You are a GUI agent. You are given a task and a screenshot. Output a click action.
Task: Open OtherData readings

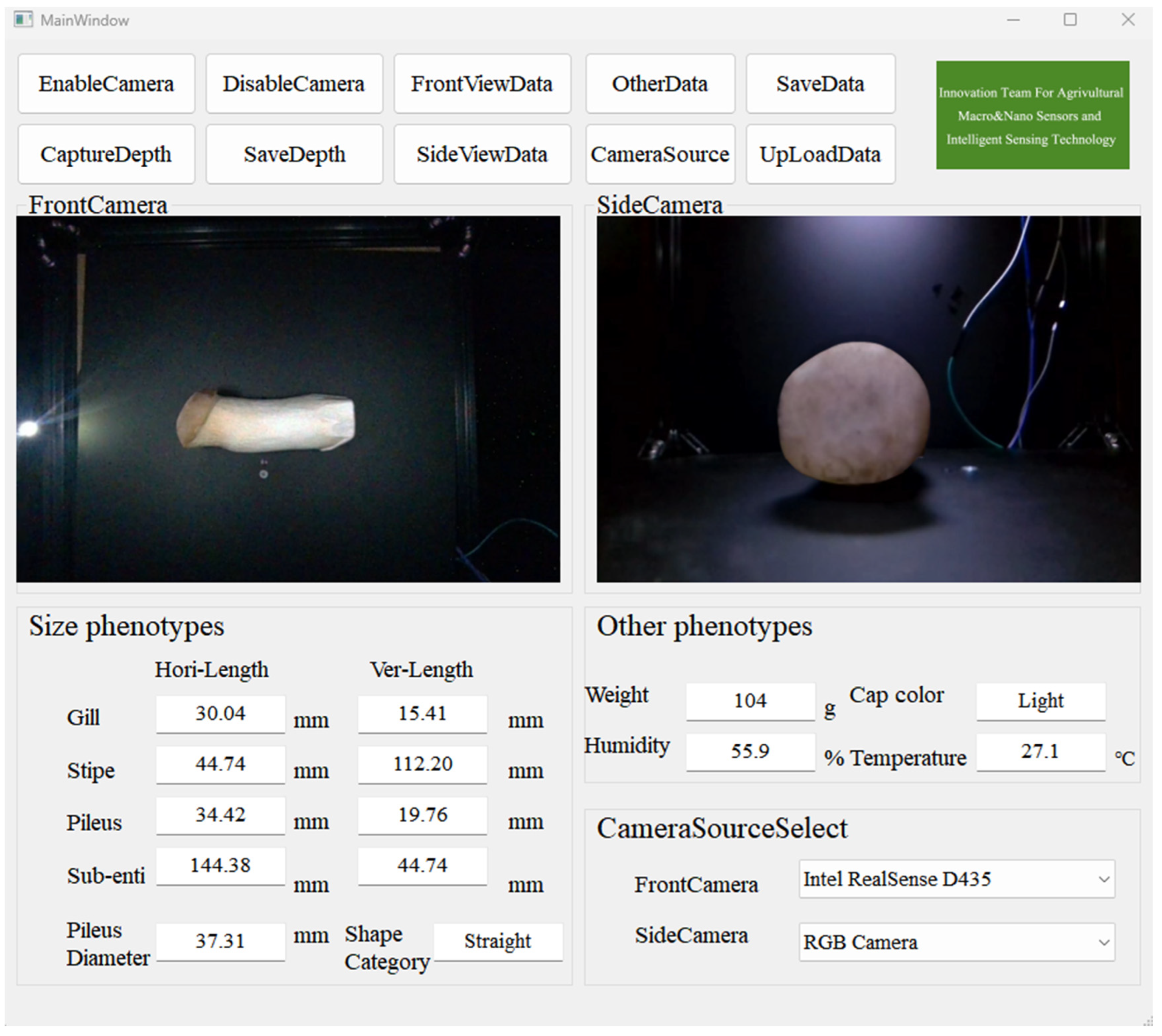[660, 84]
